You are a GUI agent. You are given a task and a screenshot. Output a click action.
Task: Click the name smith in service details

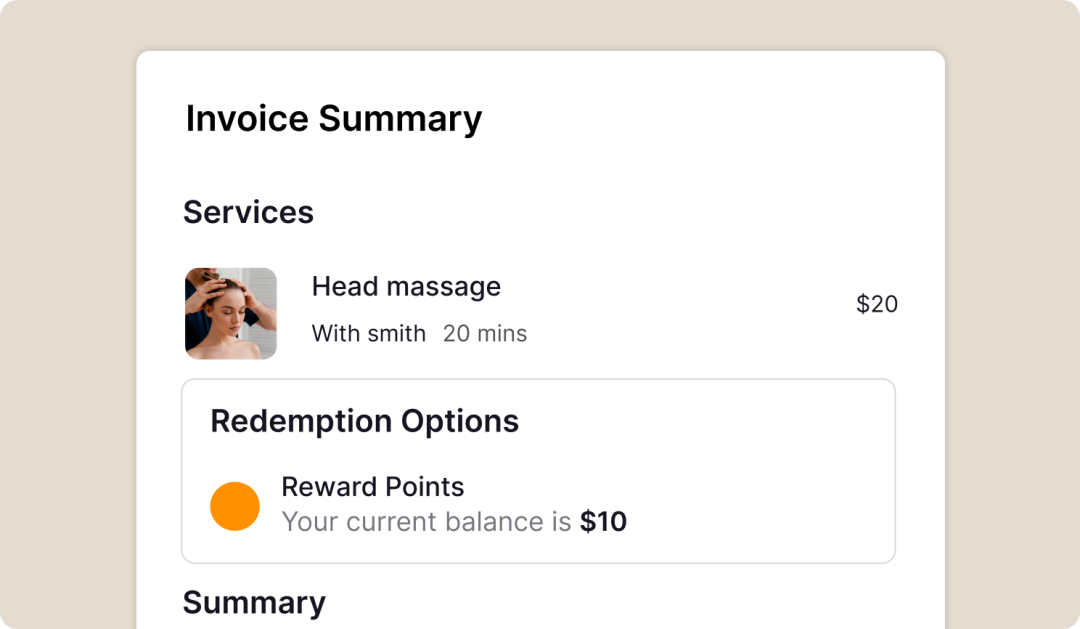397,333
